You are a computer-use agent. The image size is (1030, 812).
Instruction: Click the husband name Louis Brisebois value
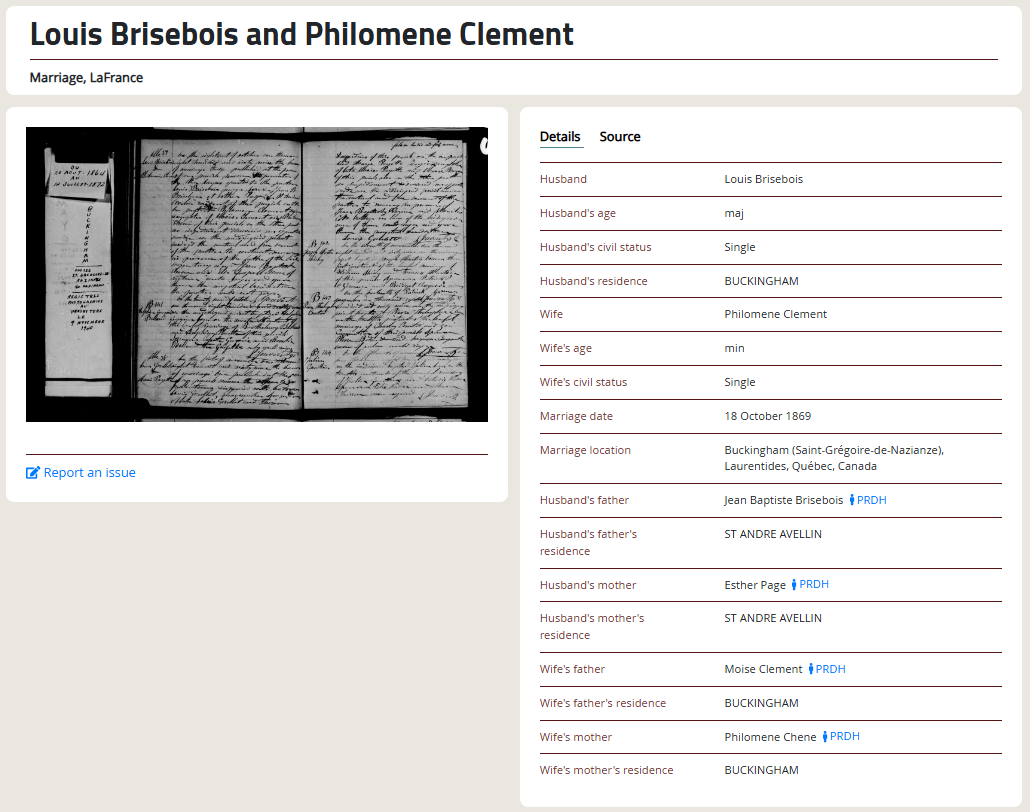click(763, 179)
